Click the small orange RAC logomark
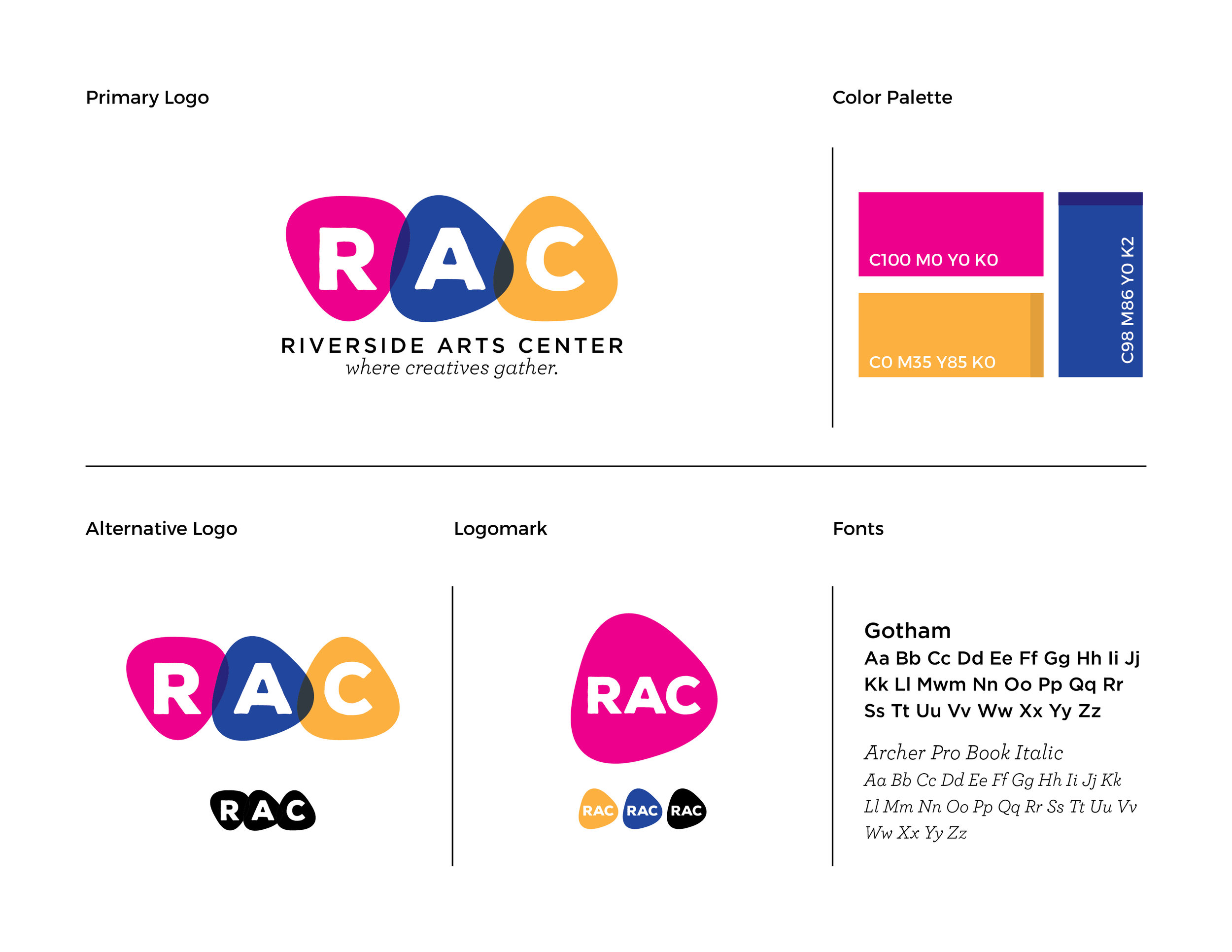This screenshot has width=1232, height=952. [598, 809]
